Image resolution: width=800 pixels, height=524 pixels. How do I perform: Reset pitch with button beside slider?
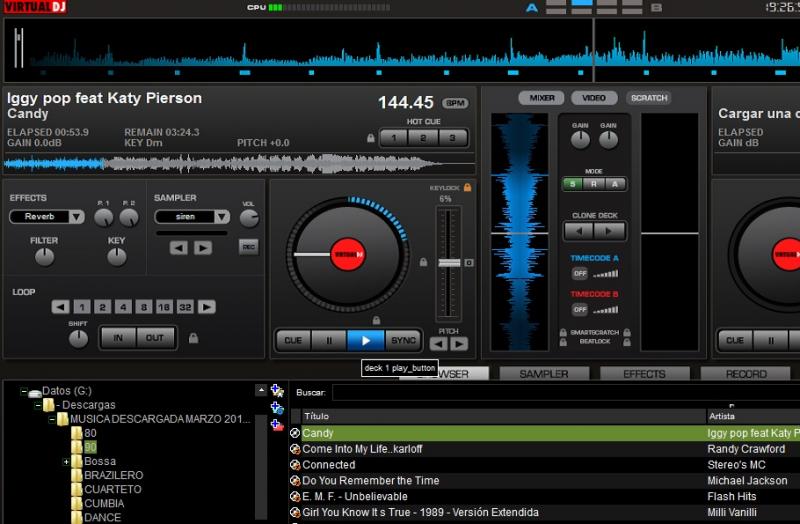(x=469, y=263)
